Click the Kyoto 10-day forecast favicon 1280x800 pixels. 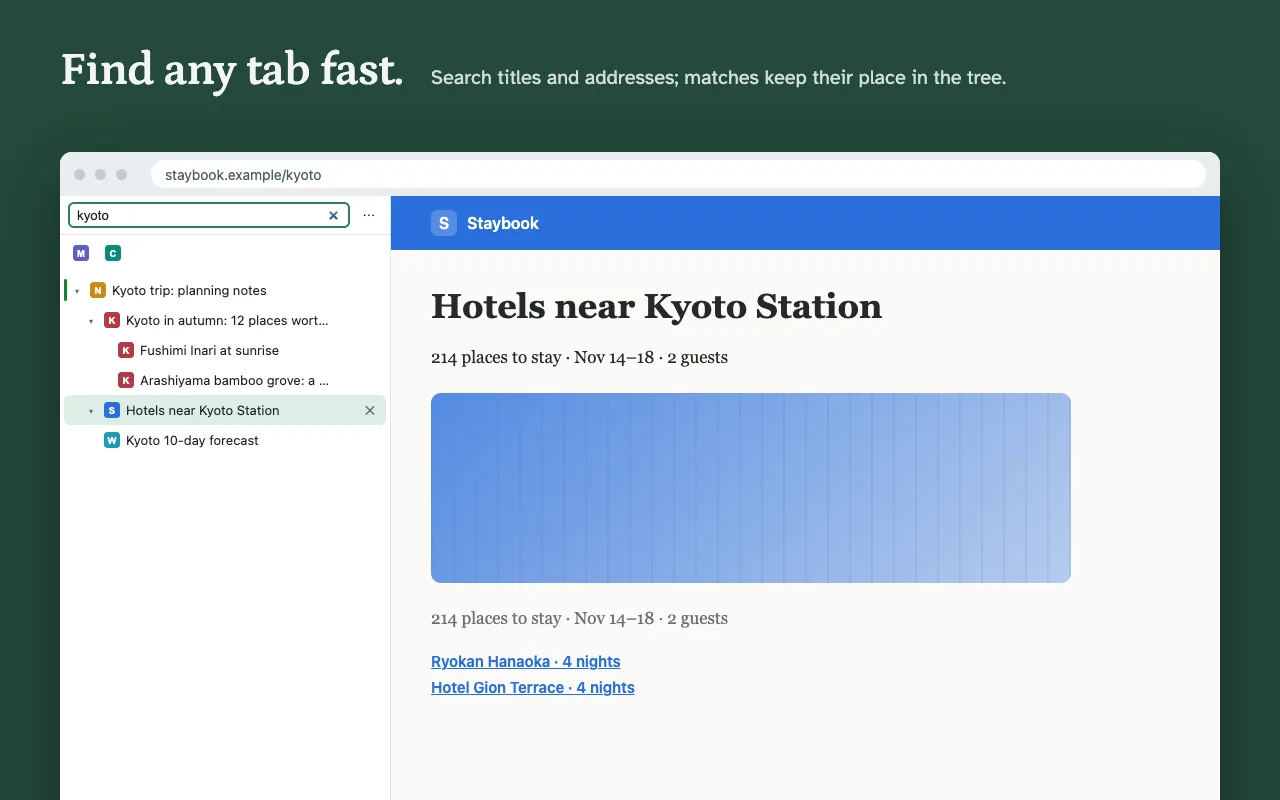pyautogui.click(x=112, y=440)
